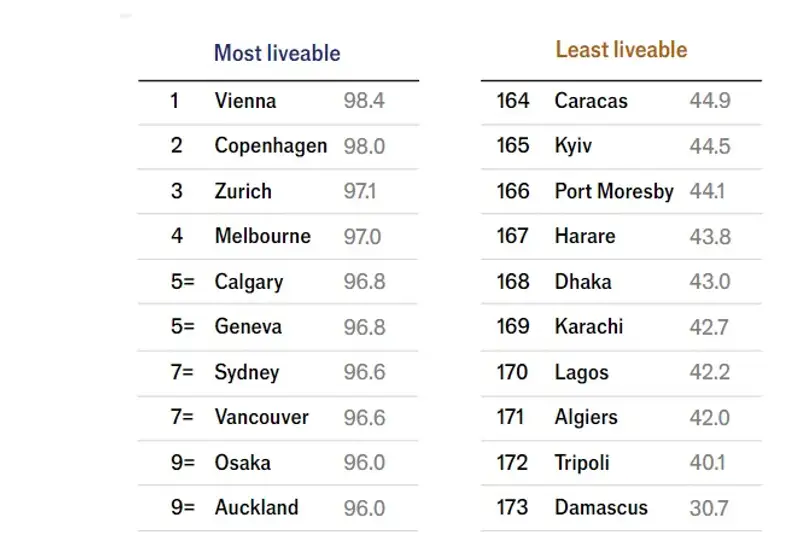The image size is (800, 543).
Task: Click Caracas in the least liveable list
Action: tap(591, 101)
